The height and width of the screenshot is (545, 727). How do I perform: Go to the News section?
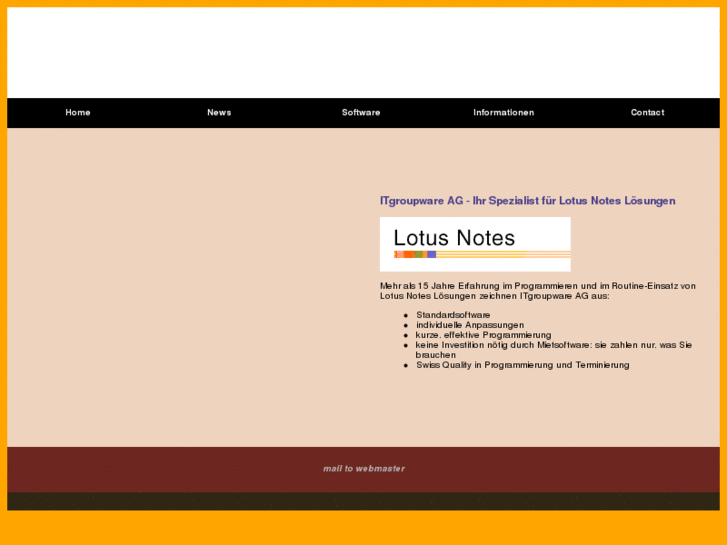point(219,112)
